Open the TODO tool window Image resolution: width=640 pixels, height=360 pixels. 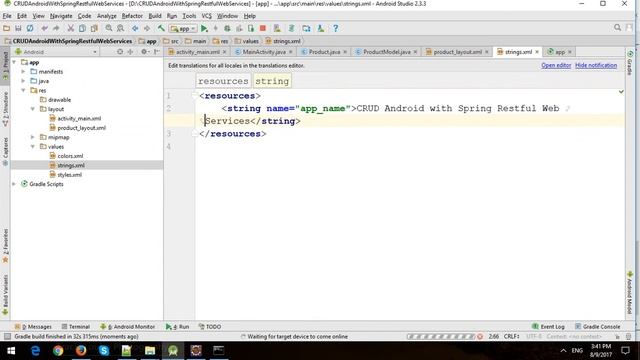click(x=210, y=327)
